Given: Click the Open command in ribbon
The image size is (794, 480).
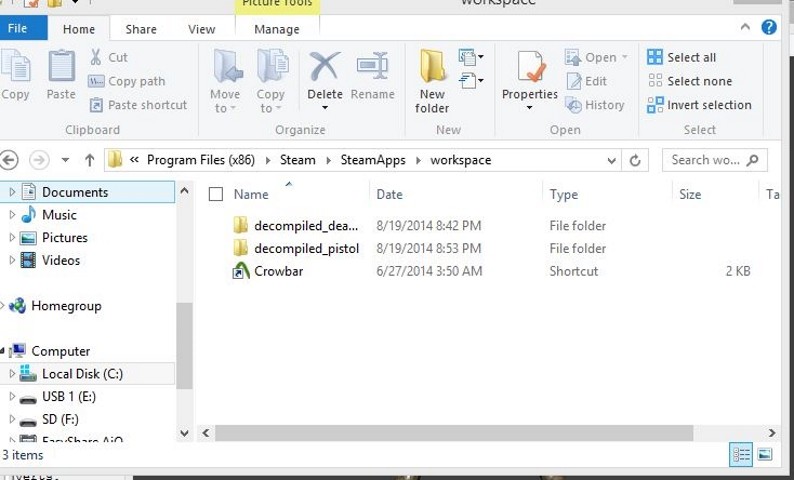Looking at the screenshot, I should 596,57.
